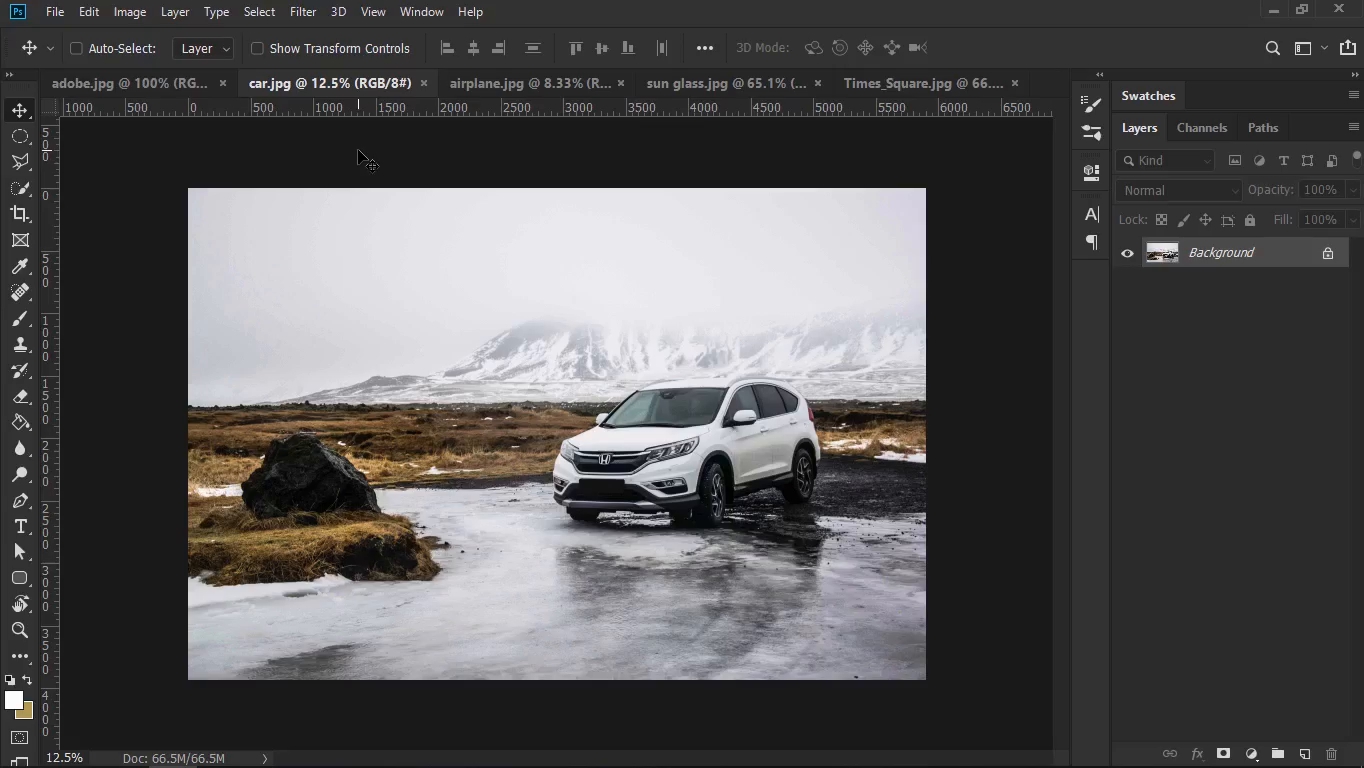Open the Filter menu
The image size is (1364, 768).
[x=302, y=12]
